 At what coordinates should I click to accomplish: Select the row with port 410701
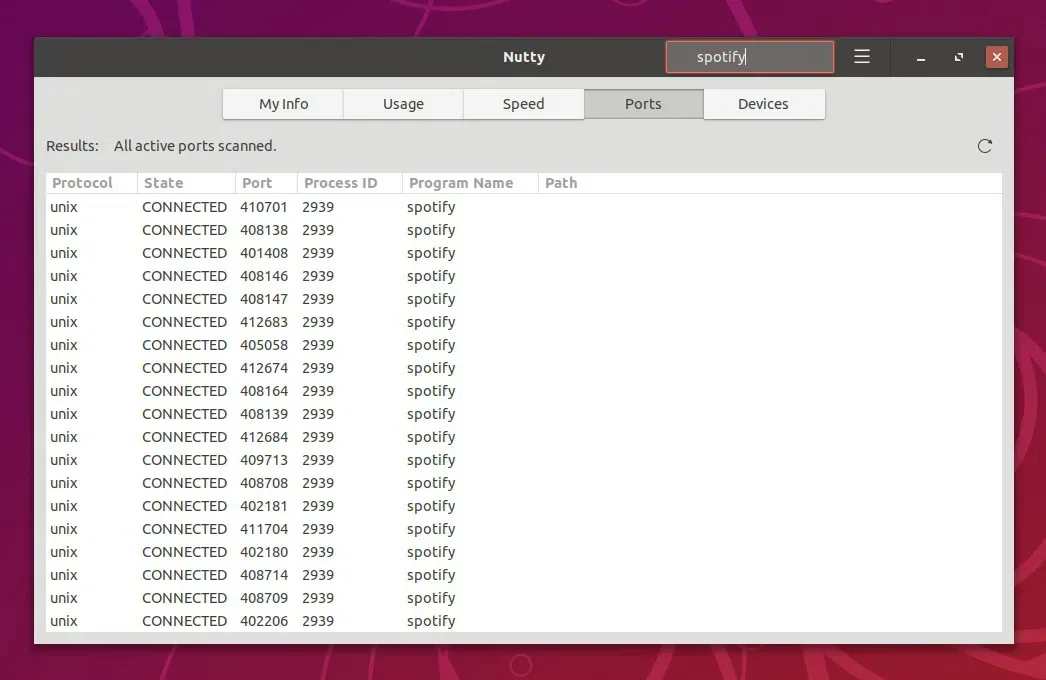[300, 207]
